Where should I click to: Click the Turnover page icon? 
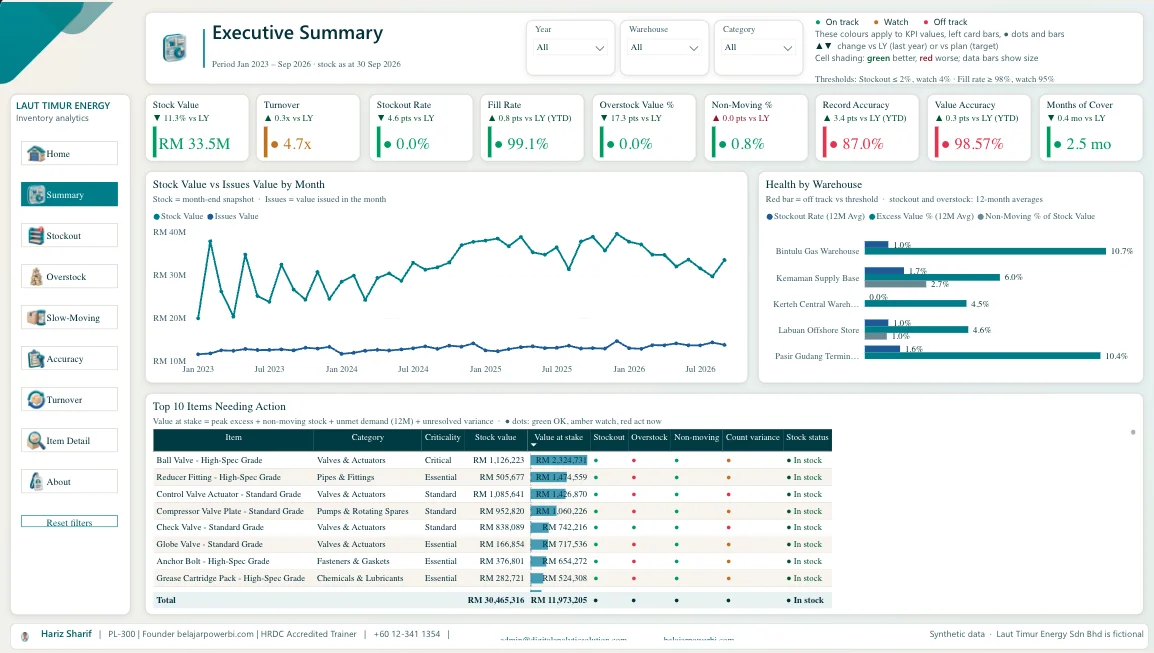coord(35,400)
